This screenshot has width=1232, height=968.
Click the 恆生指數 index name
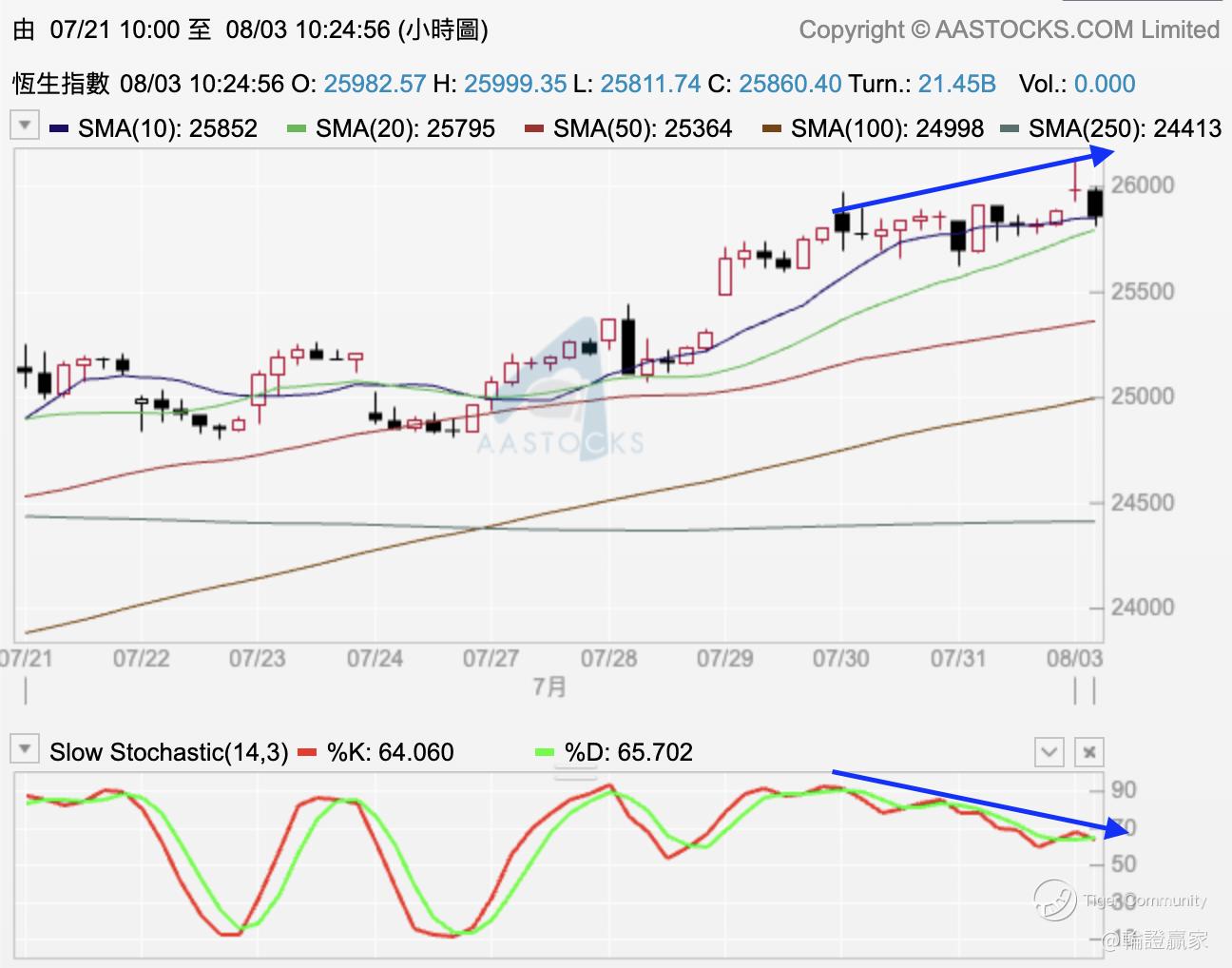tap(61, 84)
